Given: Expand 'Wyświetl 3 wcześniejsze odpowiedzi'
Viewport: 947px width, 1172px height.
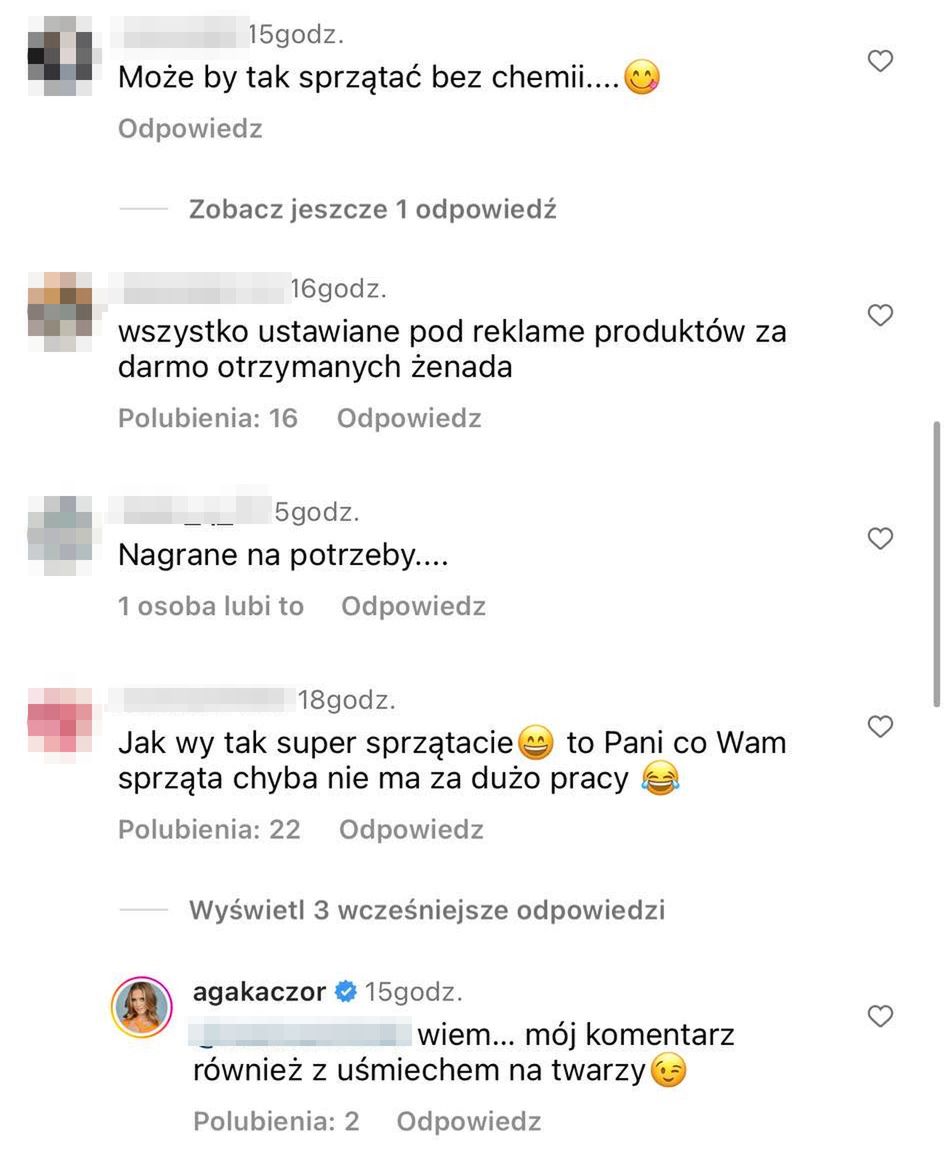Looking at the screenshot, I should [427, 910].
